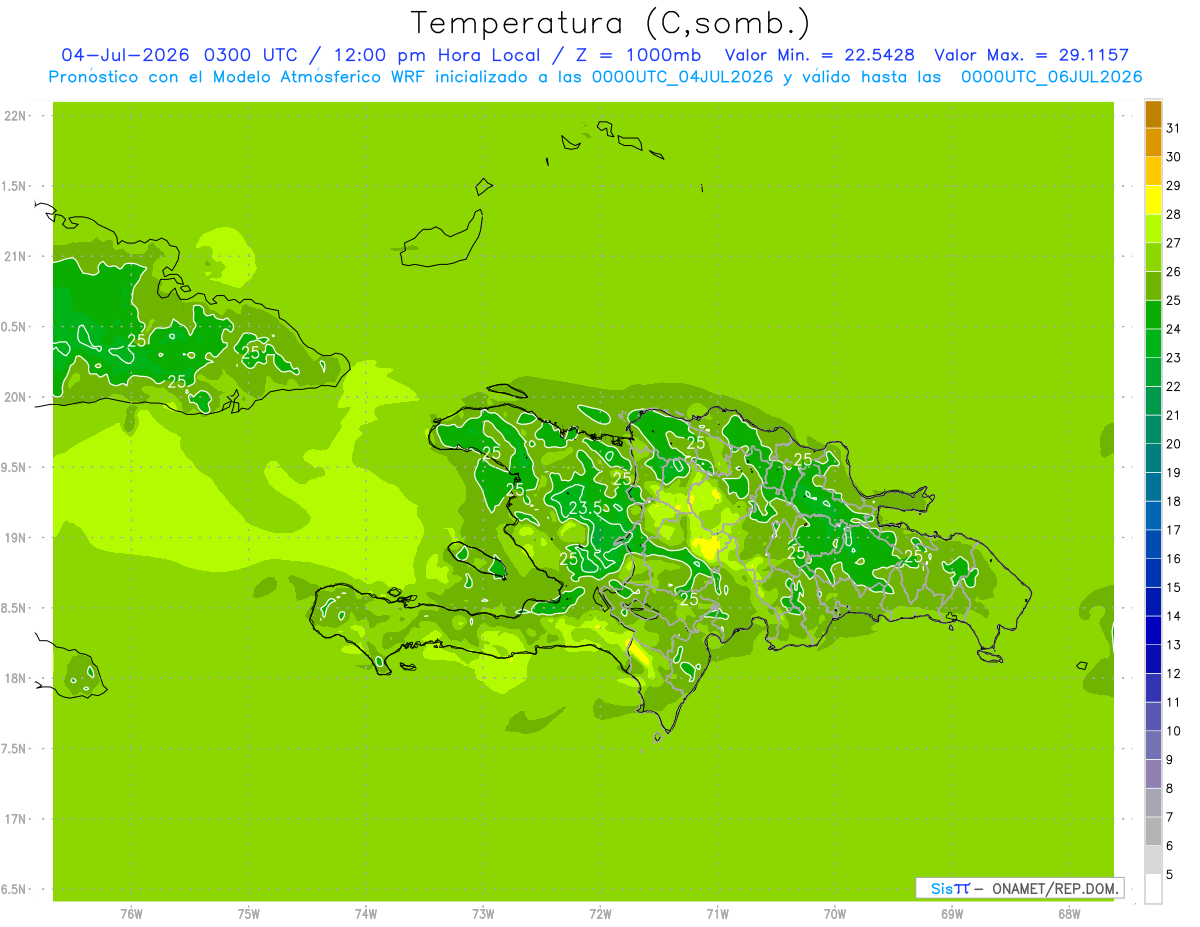Click the gray legend band between 6 and 7
The image size is (1200, 927).
(1153, 831)
